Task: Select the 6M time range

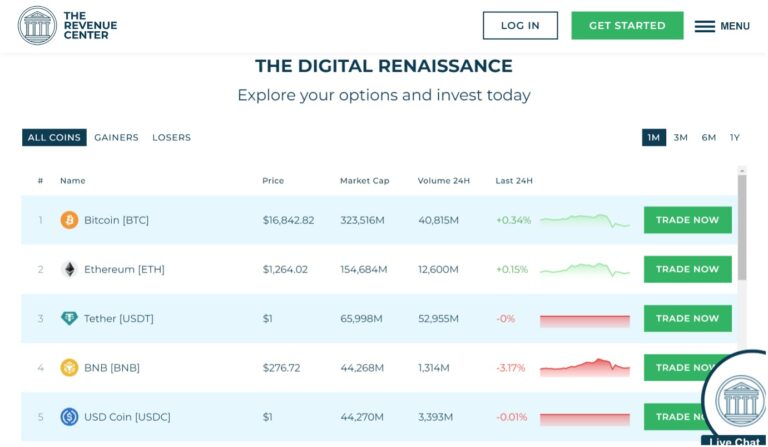Action: pyautogui.click(x=708, y=138)
